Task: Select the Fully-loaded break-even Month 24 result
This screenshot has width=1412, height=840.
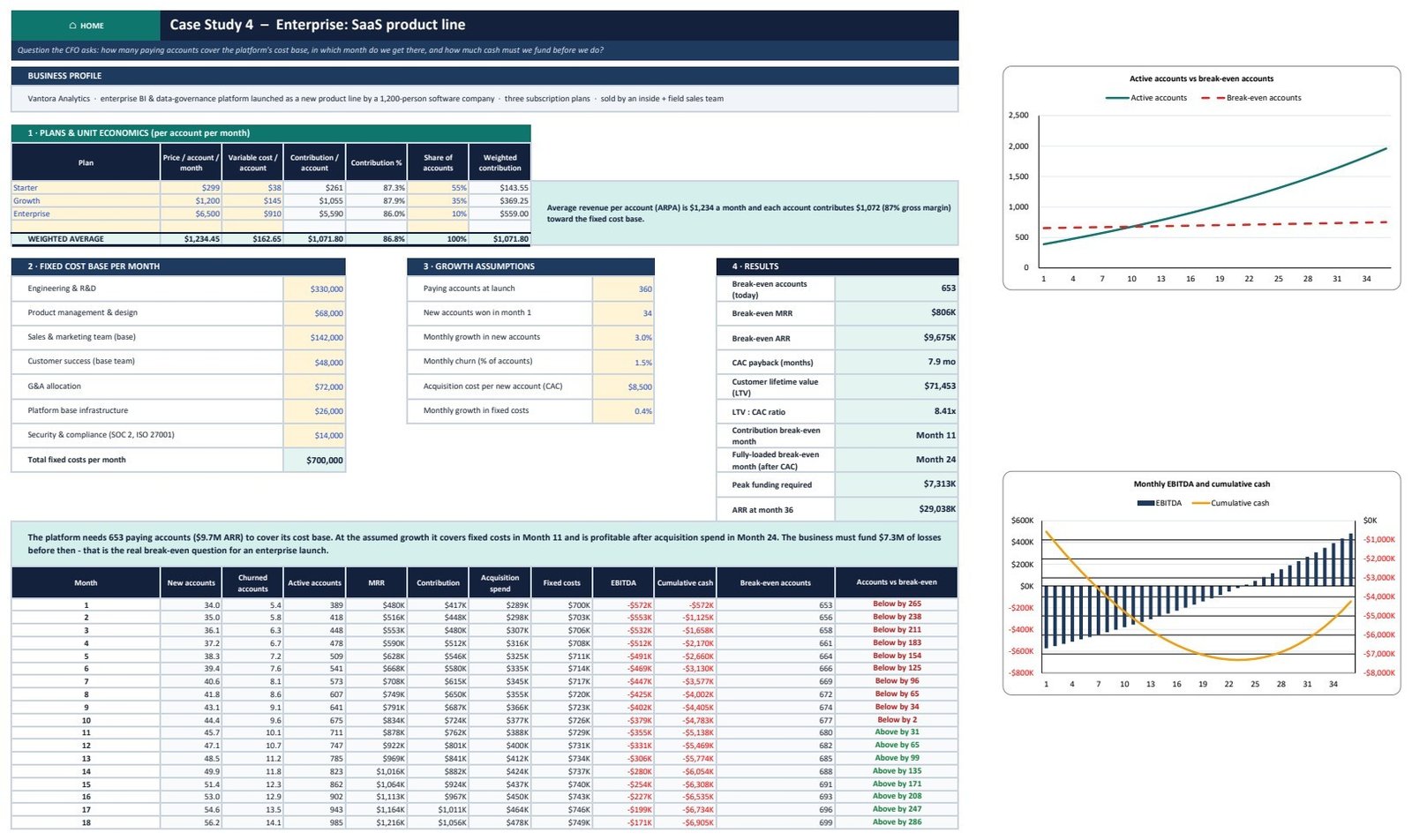Action: tap(897, 460)
